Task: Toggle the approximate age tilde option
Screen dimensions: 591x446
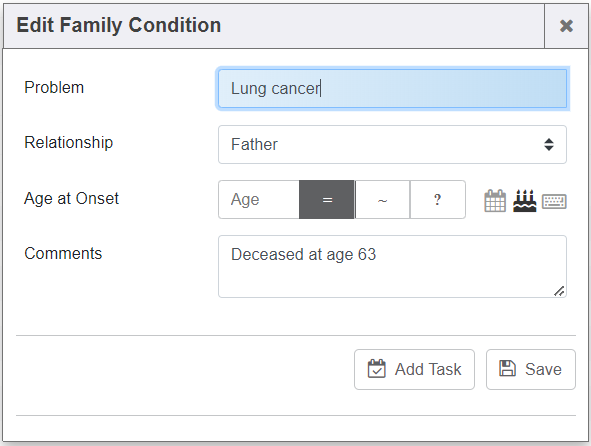Action: click(383, 199)
